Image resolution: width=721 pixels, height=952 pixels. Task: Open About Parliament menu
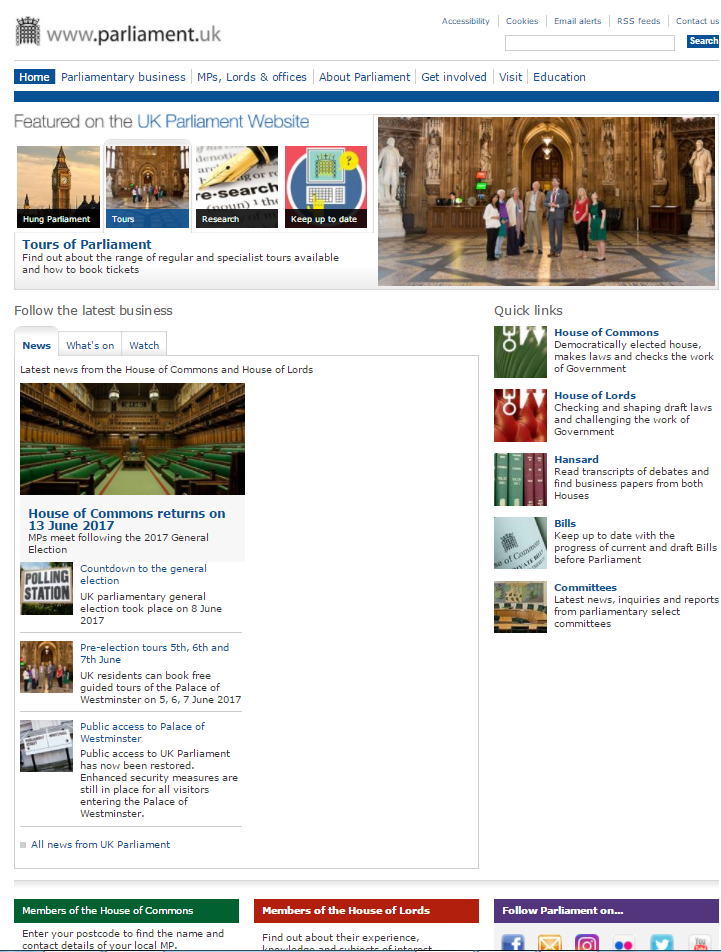point(365,77)
